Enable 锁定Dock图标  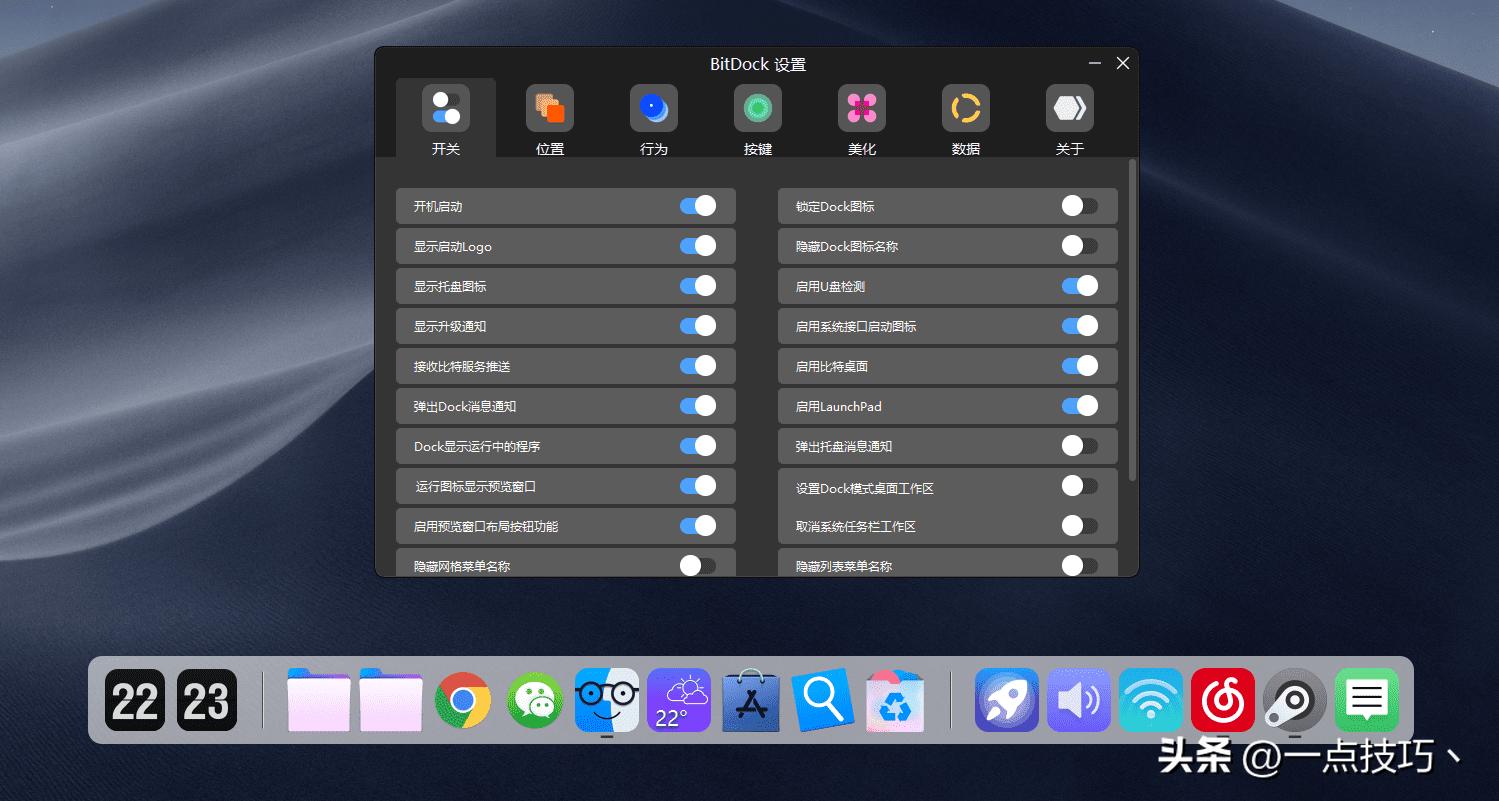pos(1080,206)
